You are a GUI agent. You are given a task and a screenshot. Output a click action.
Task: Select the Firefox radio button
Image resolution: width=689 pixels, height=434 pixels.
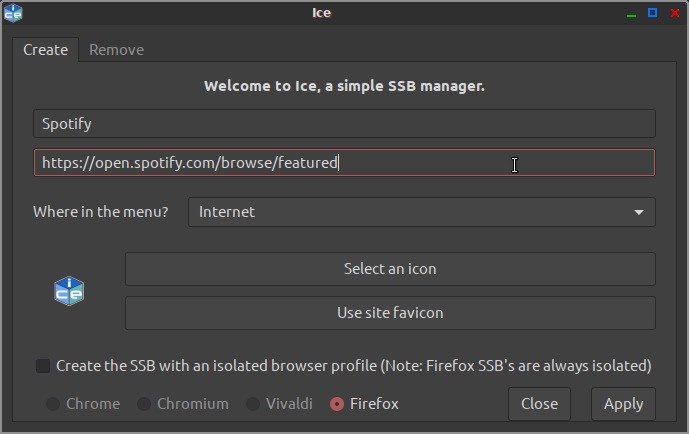[x=337, y=404]
